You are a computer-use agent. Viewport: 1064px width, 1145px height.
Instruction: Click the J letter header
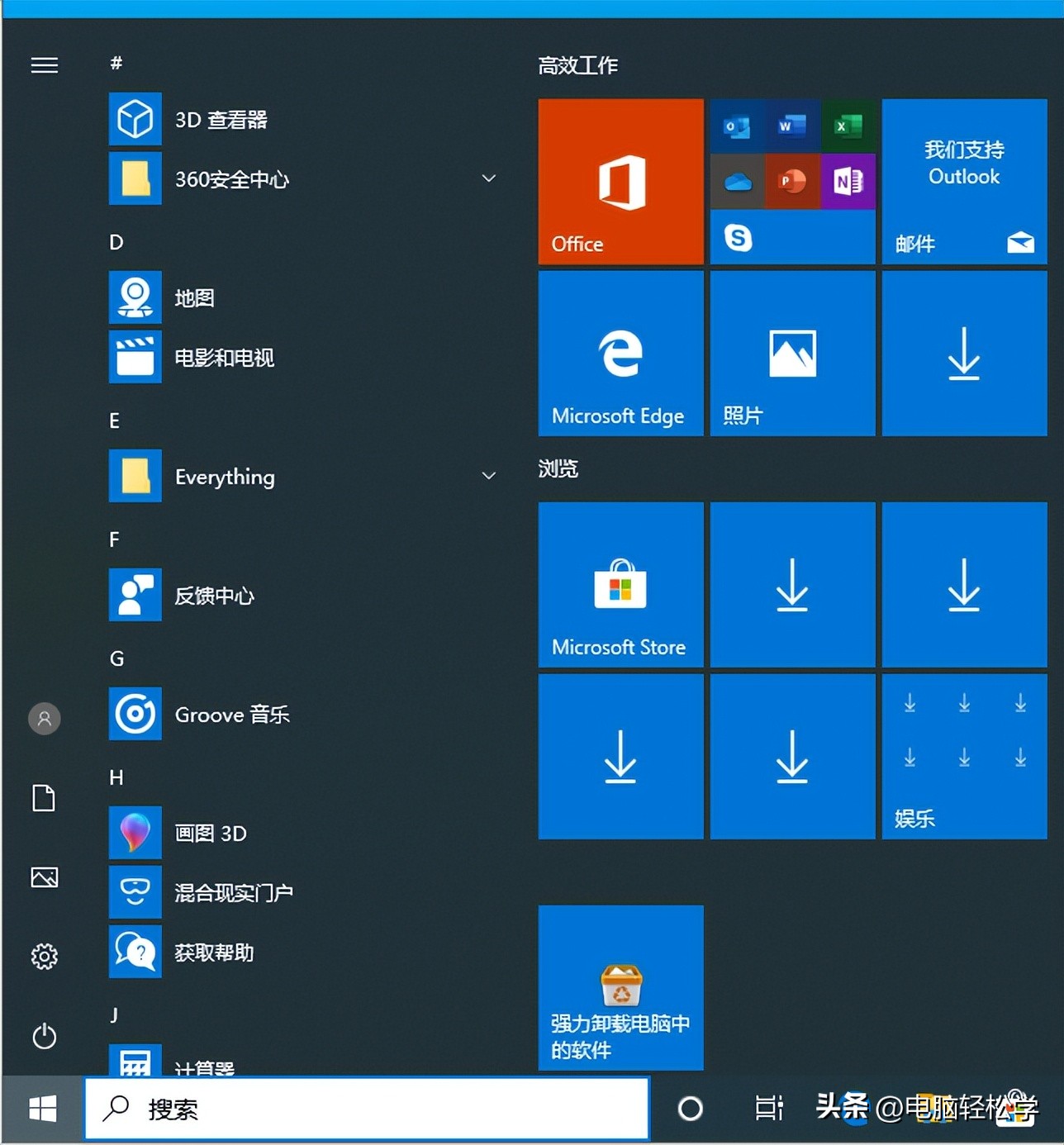(x=114, y=1015)
